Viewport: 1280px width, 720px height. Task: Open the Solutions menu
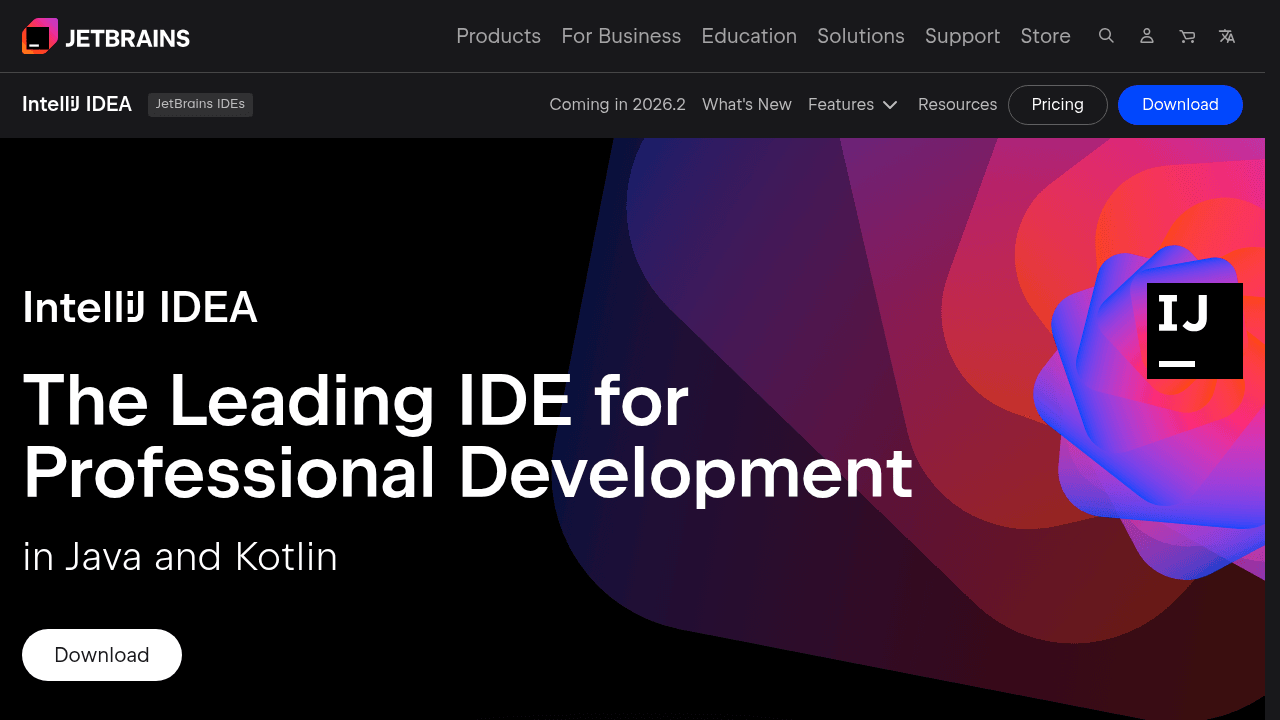pos(861,36)
